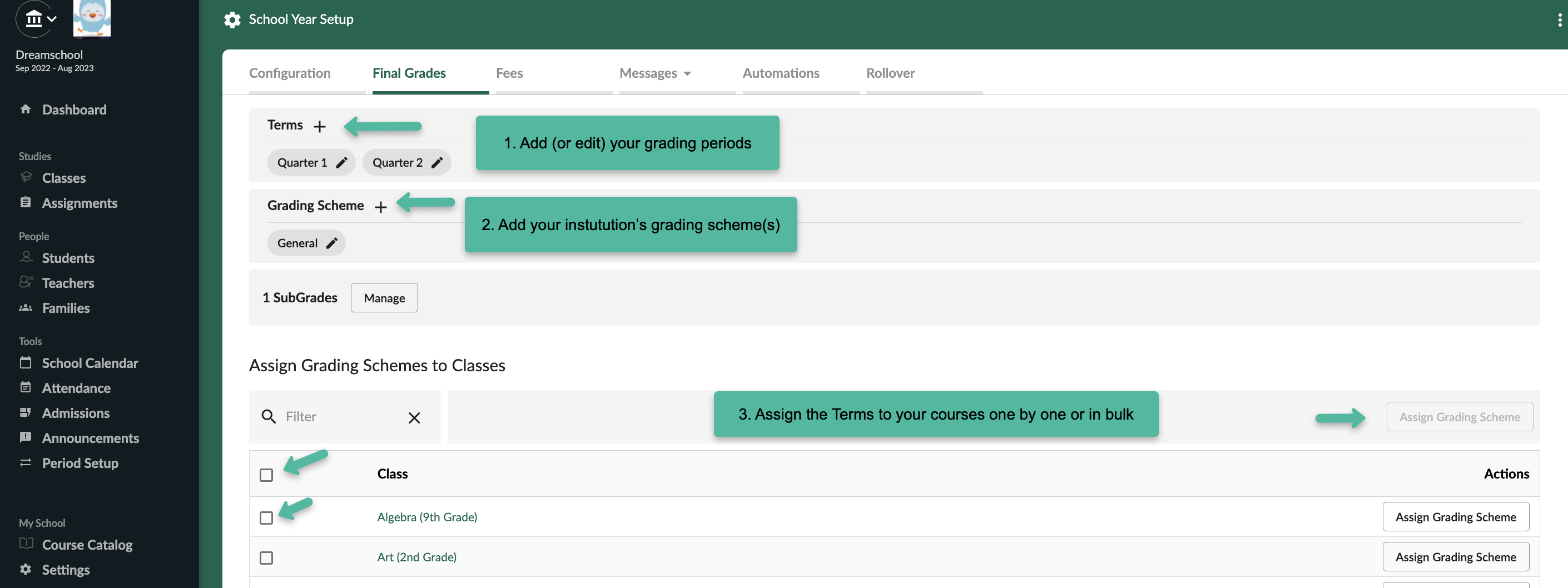This screenshot has width=1568, height=588.
Task: Go to the Automations tab
Action: [781, 73]
